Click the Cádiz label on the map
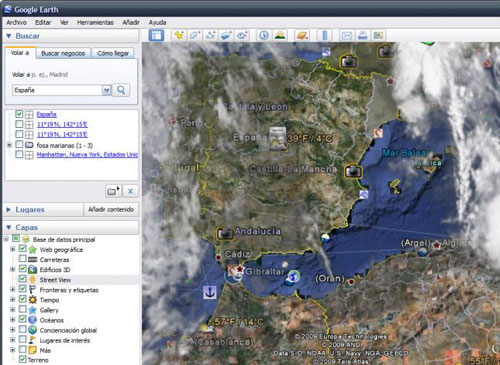 point(237,254)
